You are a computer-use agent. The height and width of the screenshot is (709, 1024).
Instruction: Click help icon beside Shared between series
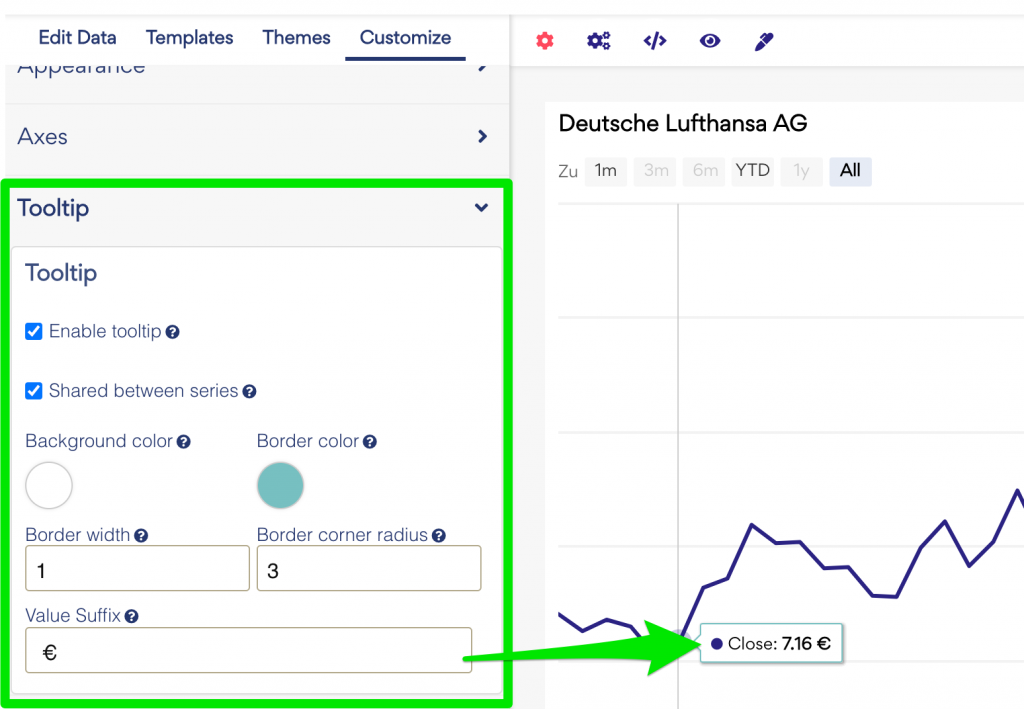pyautogui.click(x=249, y=392)
